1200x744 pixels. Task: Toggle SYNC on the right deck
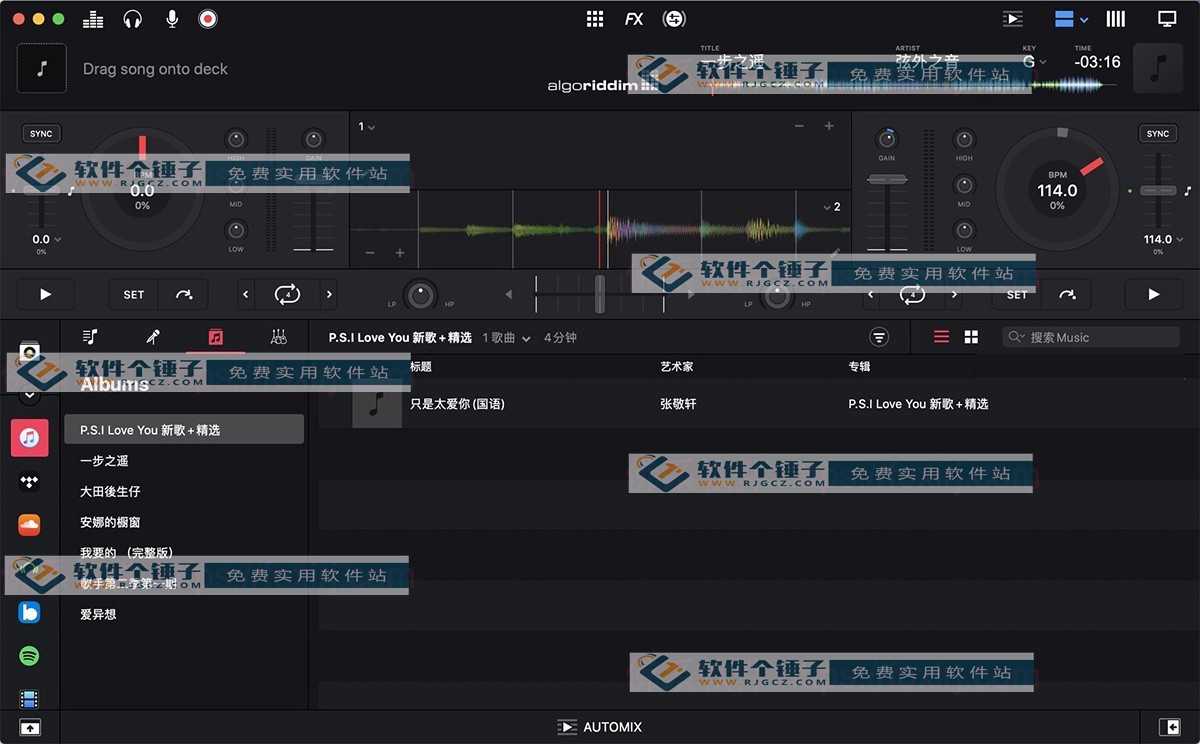1158,134
